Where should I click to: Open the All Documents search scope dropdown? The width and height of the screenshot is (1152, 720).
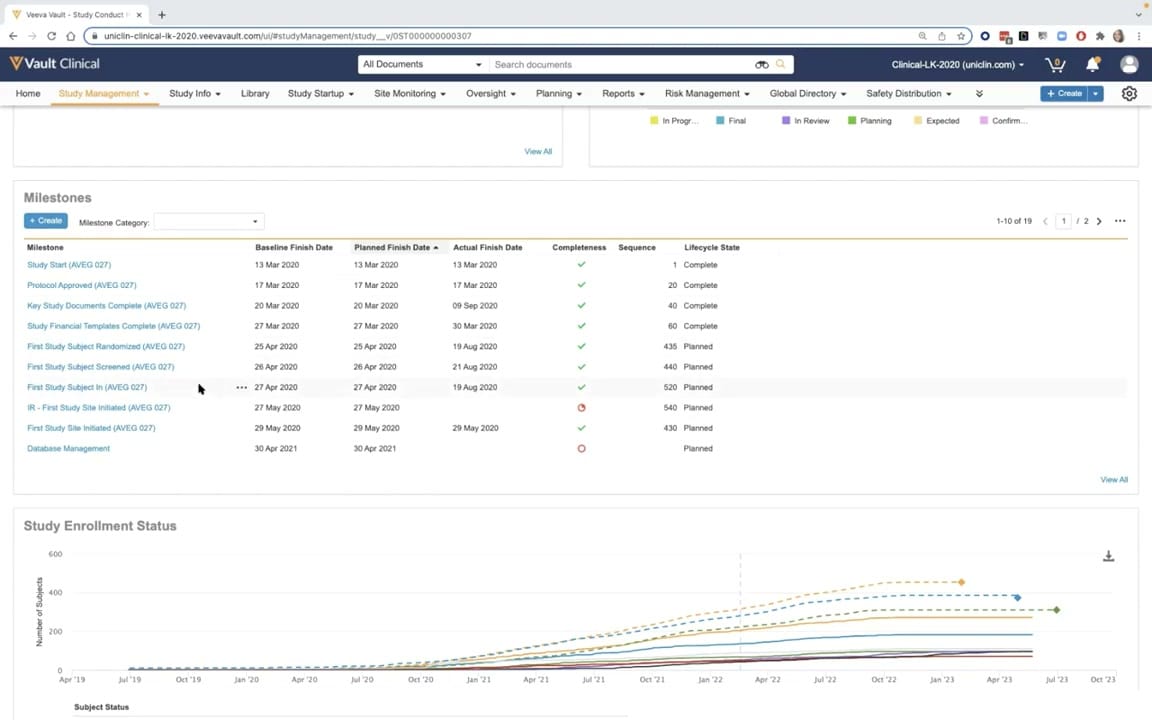[x=422, y=65]
